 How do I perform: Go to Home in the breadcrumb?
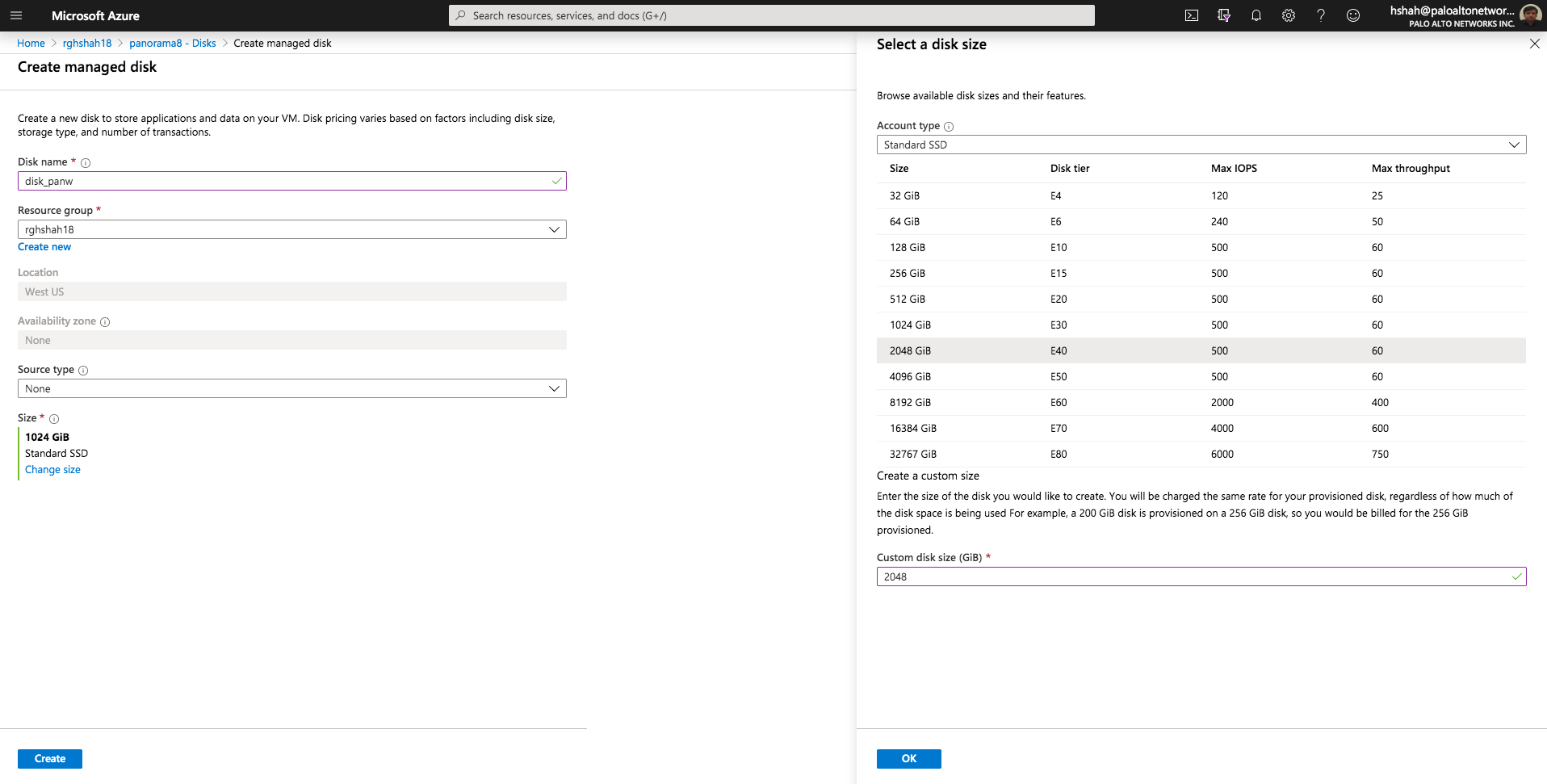[31, 44]
